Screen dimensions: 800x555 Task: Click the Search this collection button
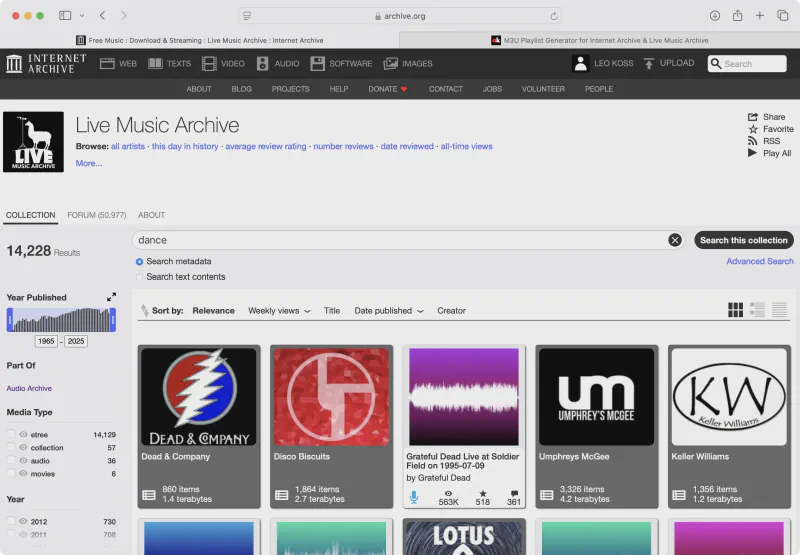(x=743, y=240)
